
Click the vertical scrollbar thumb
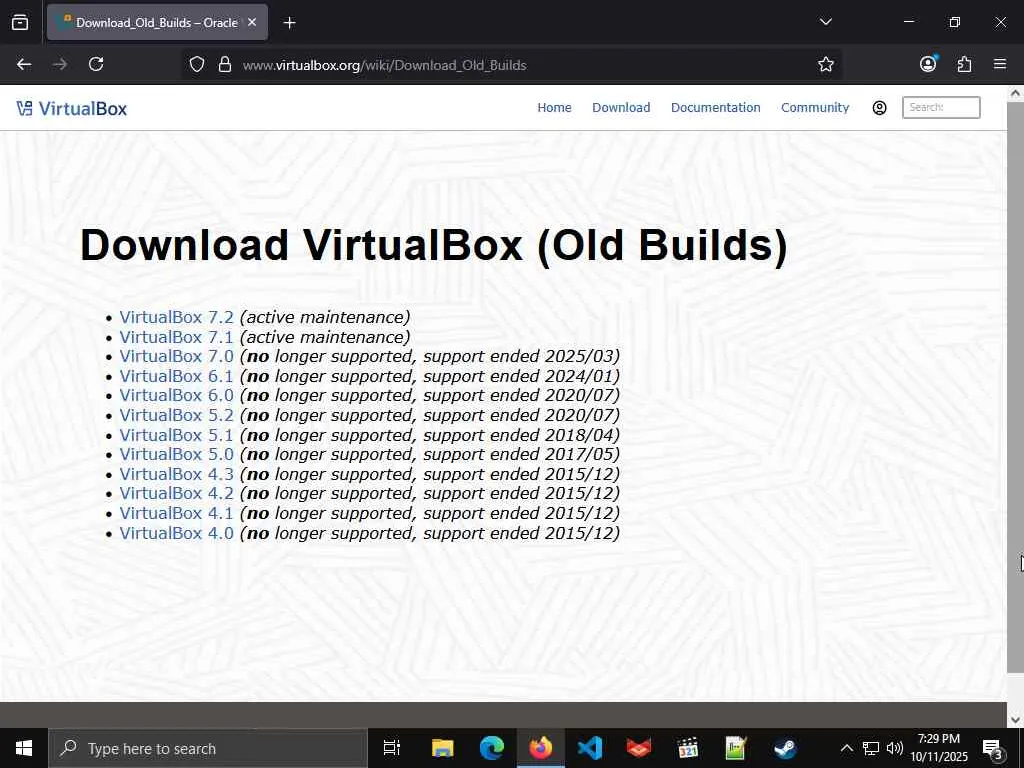[1015, 387]
